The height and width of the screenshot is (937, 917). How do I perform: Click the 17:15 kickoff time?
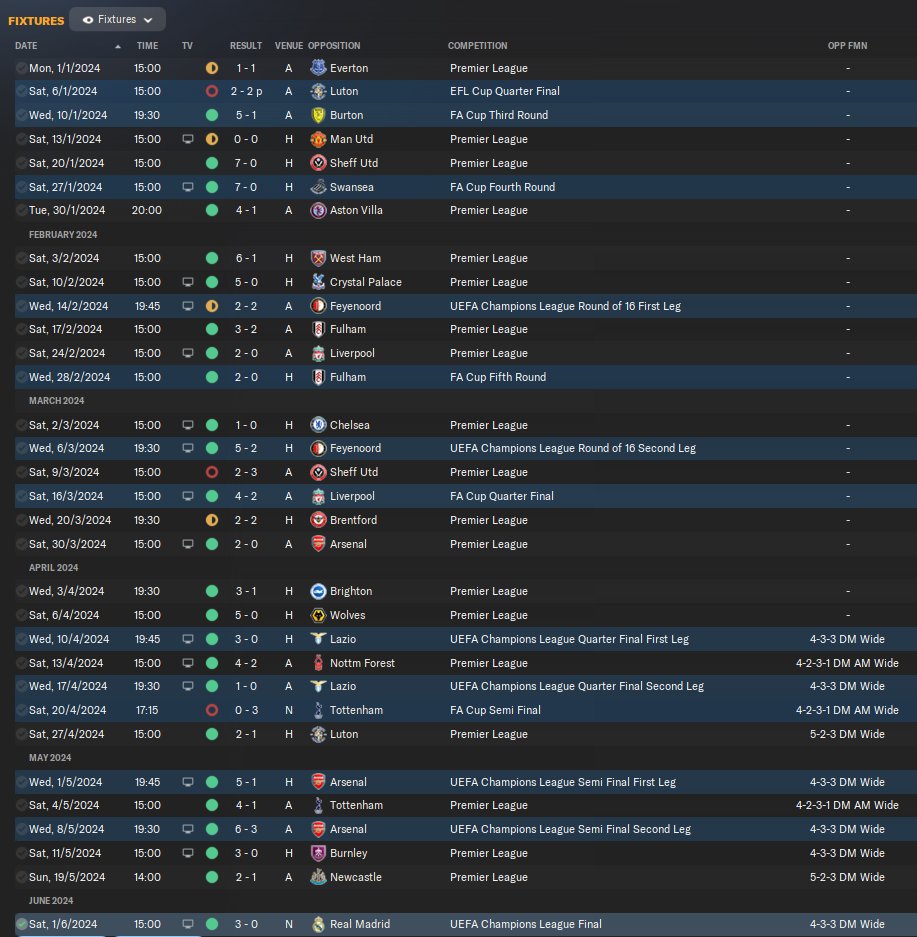point(147,710)
